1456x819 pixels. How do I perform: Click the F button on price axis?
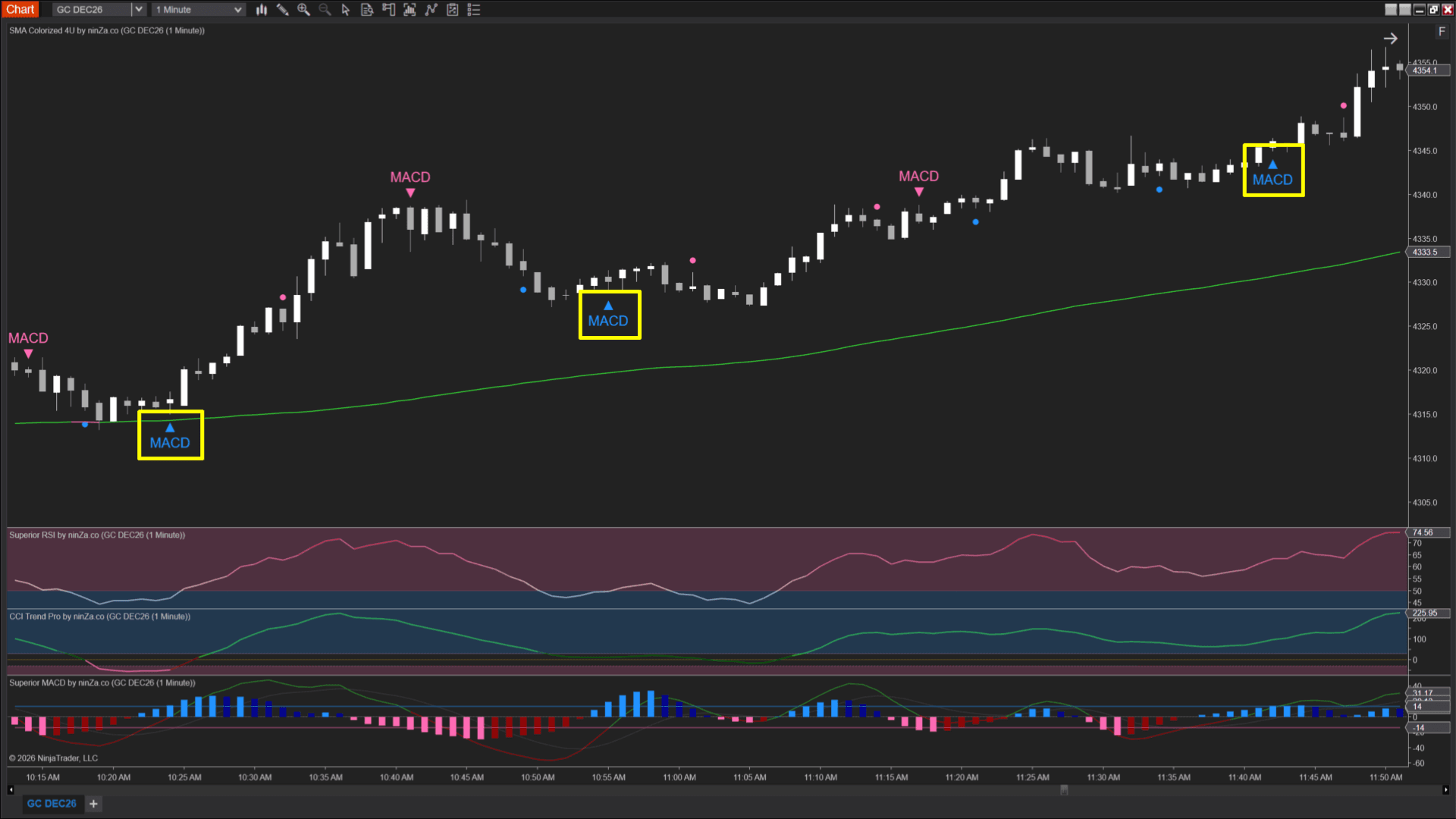(1442, 32)
